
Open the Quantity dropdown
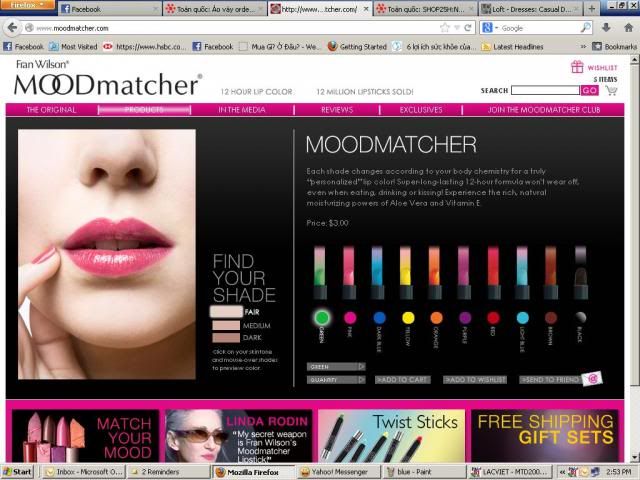coord(336,380)
